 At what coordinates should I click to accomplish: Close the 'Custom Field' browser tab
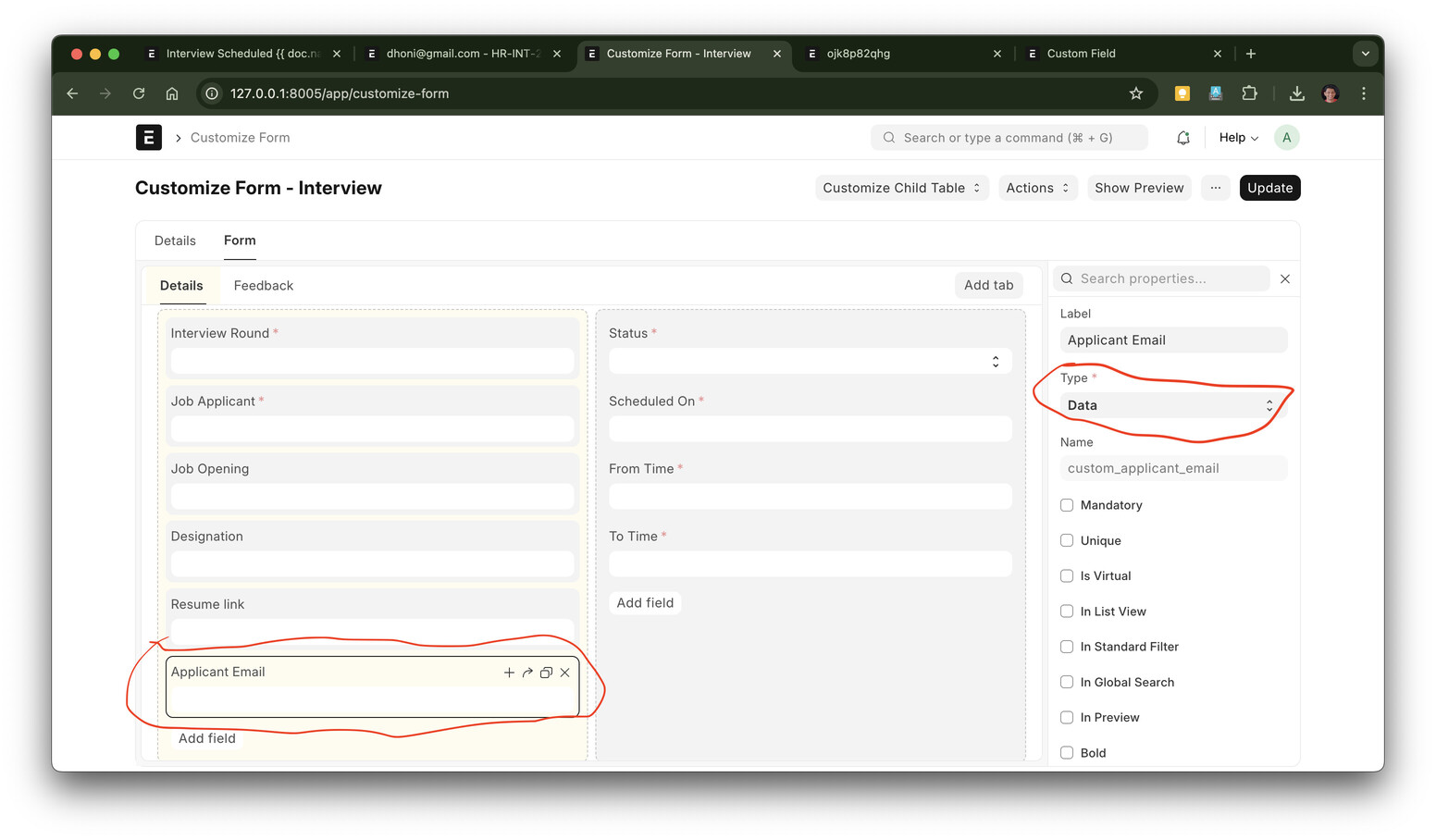(1218, 54)
